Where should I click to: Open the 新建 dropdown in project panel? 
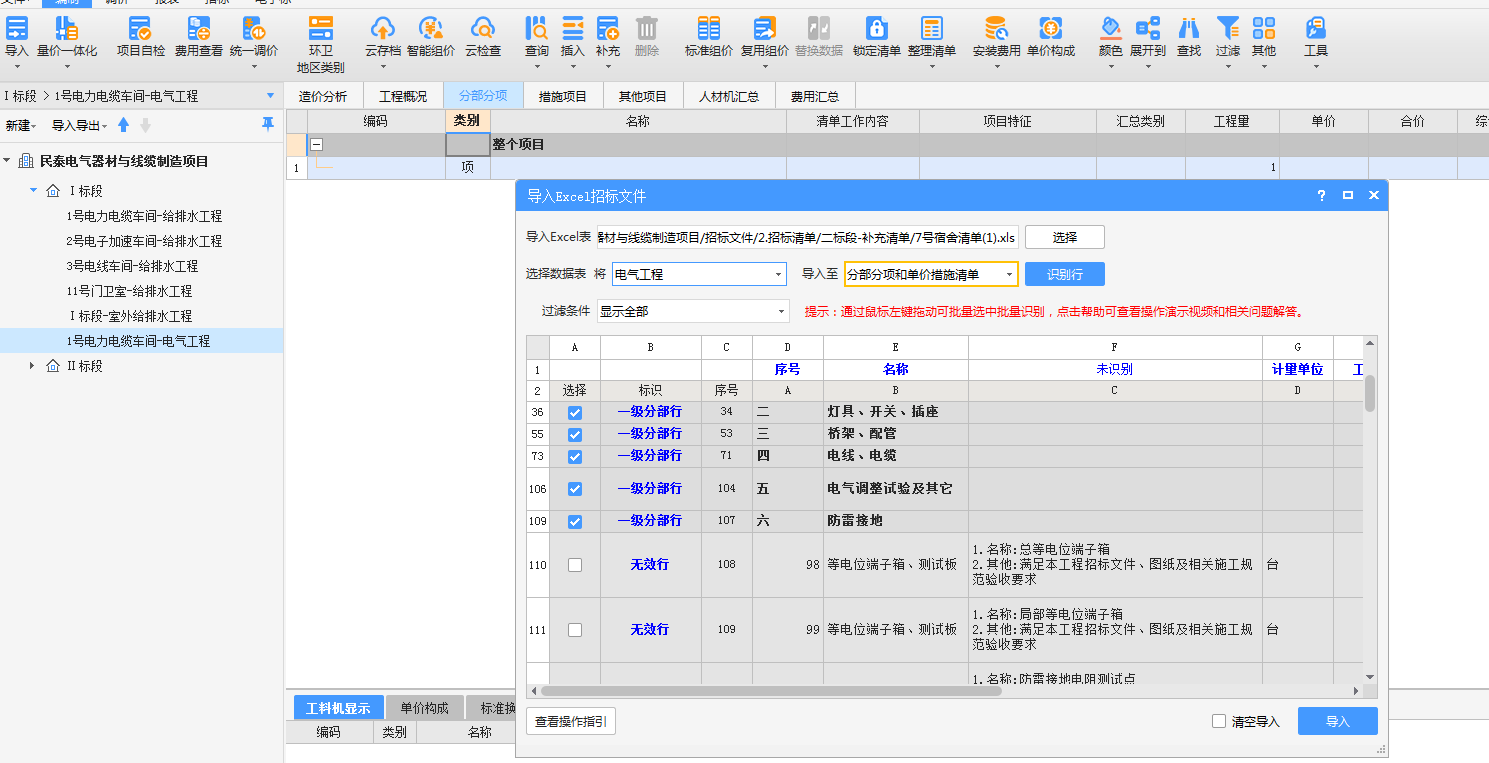(21, 126)
